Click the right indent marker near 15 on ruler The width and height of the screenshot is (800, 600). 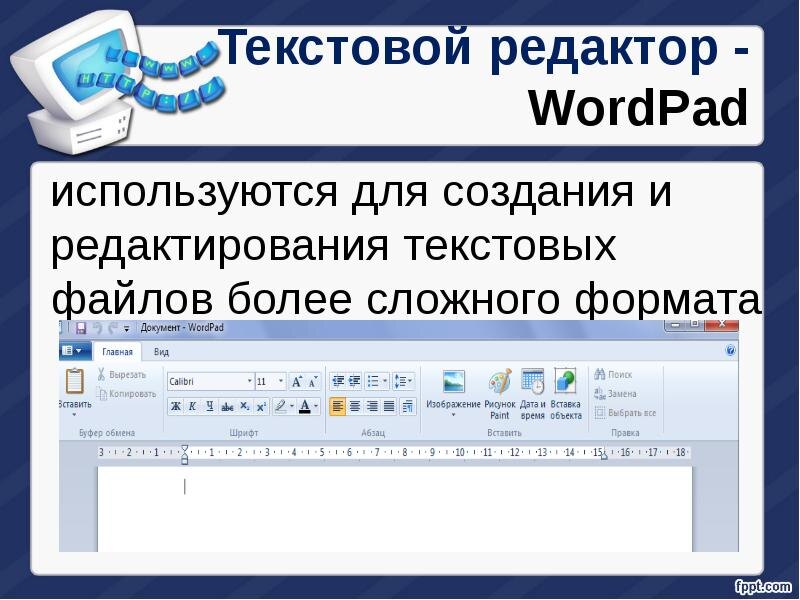pos(604,457)
